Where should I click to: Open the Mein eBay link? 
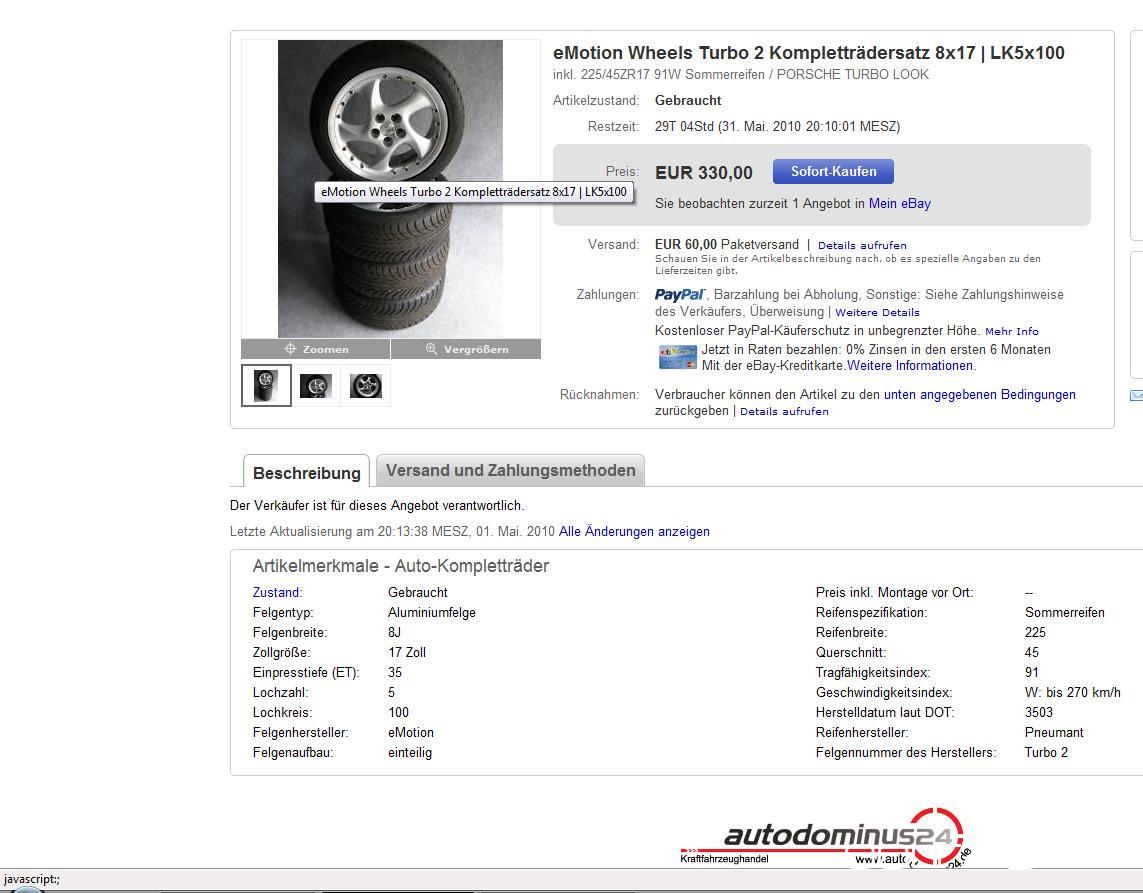pos(900,203)
